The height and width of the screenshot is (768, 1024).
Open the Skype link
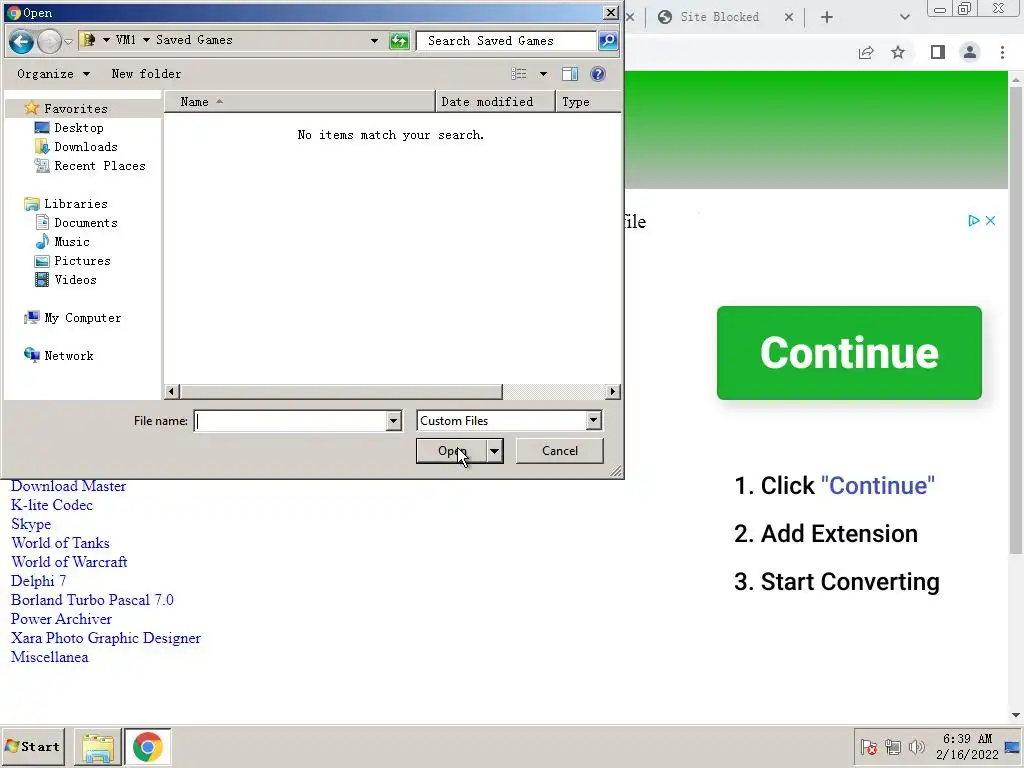[31, 524]
